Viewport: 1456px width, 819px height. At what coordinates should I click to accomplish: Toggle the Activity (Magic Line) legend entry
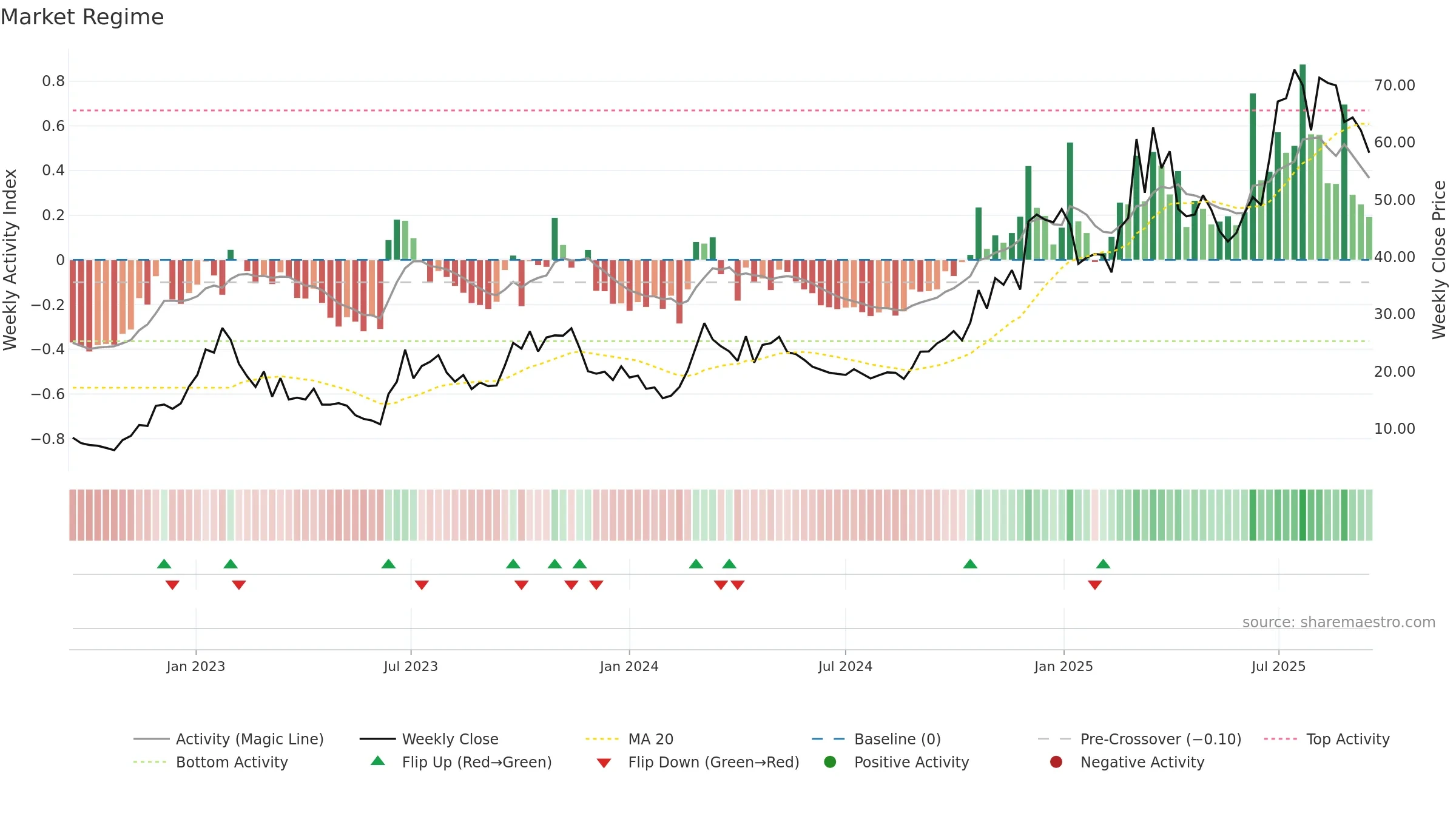tap(229, 739)
